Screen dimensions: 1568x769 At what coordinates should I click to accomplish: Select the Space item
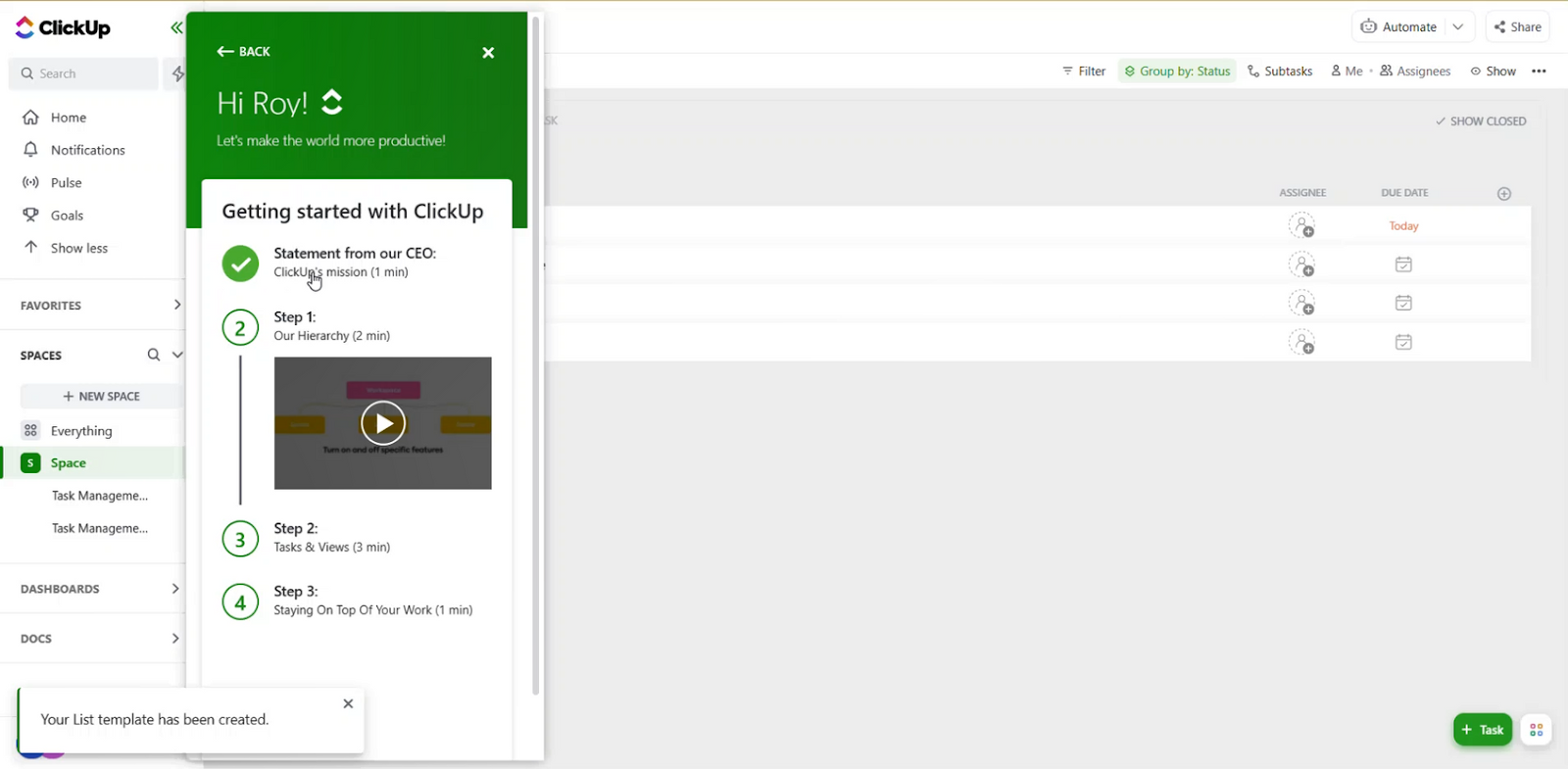(69, 463)
